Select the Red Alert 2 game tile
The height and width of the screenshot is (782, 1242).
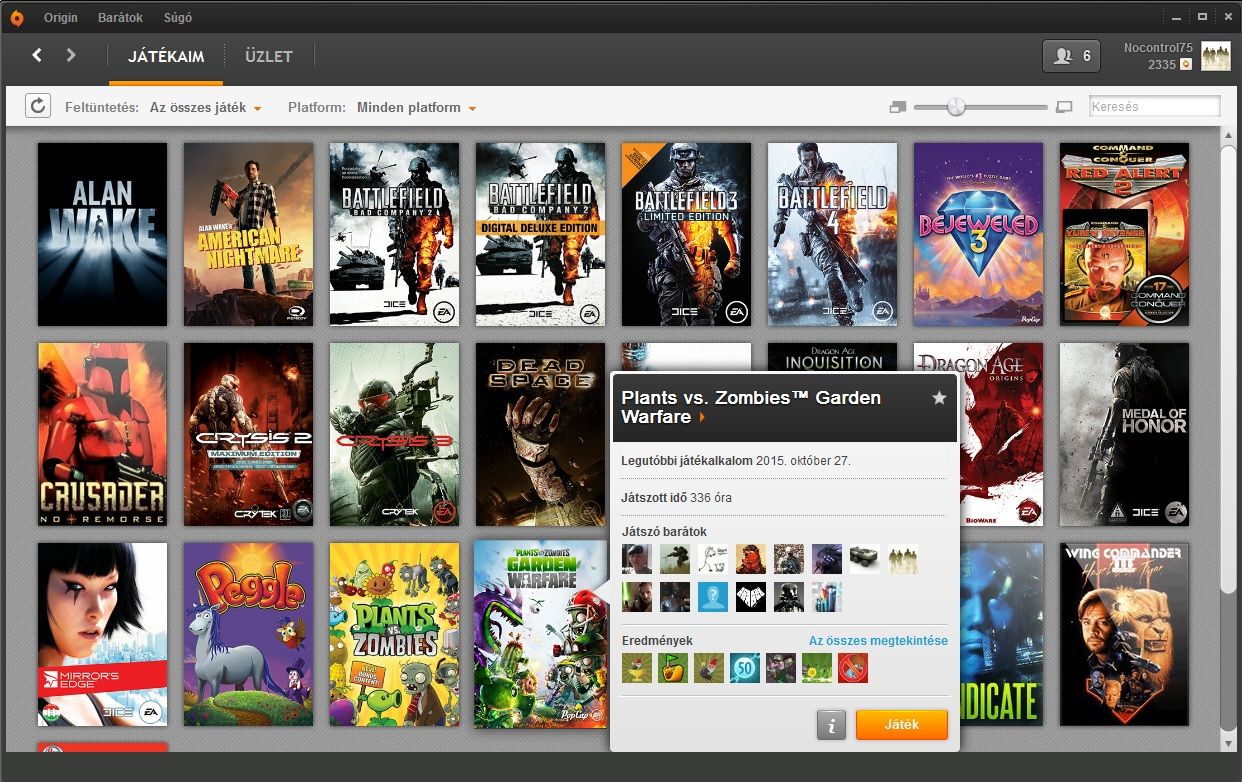pos(1125,234)
